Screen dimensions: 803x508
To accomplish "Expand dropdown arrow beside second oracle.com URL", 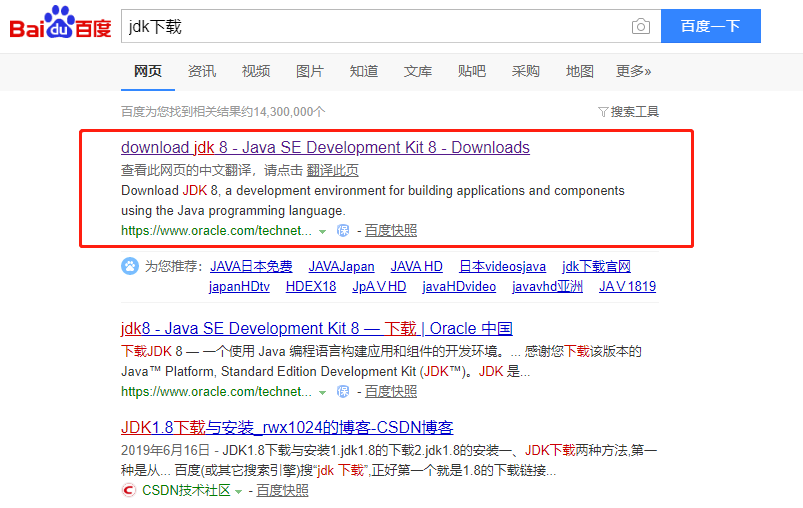I will 322,393.
